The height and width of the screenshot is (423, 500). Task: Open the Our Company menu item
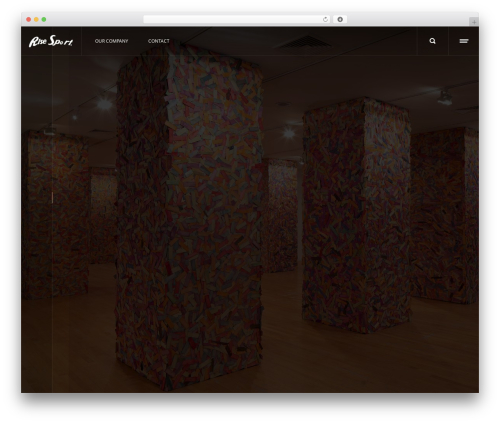[111, 41]
